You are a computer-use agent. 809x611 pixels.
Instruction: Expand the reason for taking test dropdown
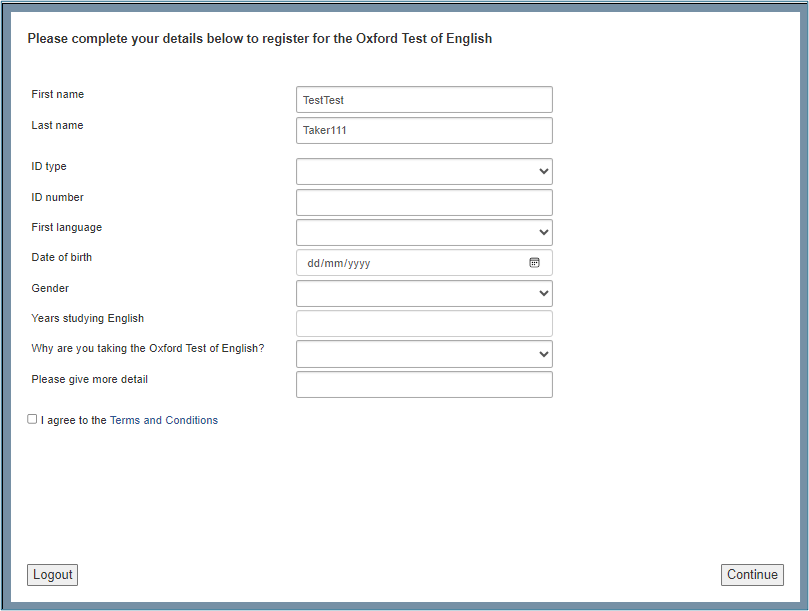pyautogui.click(x=424, y=354)
